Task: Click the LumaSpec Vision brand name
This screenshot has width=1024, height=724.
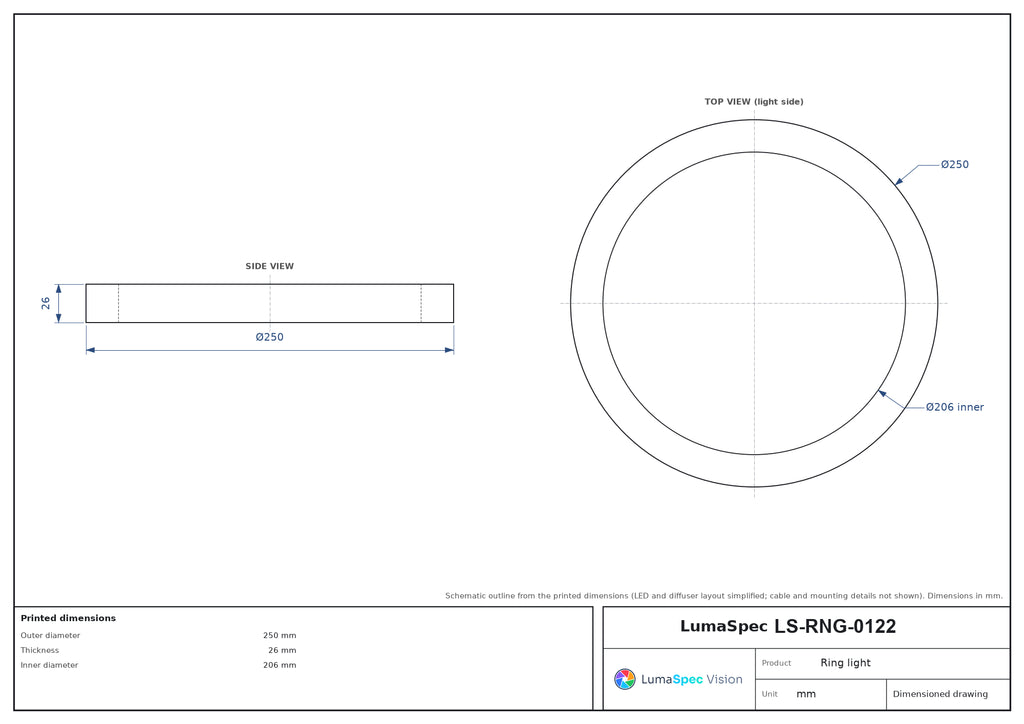Action: click(x=692, y=680)
